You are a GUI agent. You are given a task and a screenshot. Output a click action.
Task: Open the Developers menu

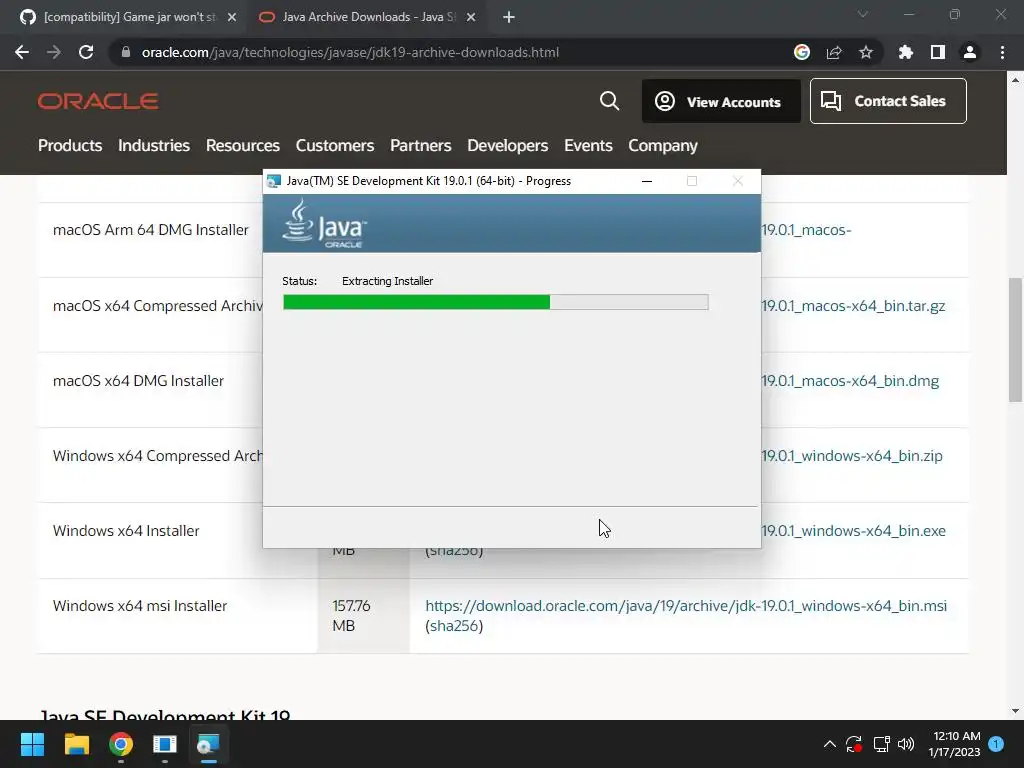coord(507,145)
